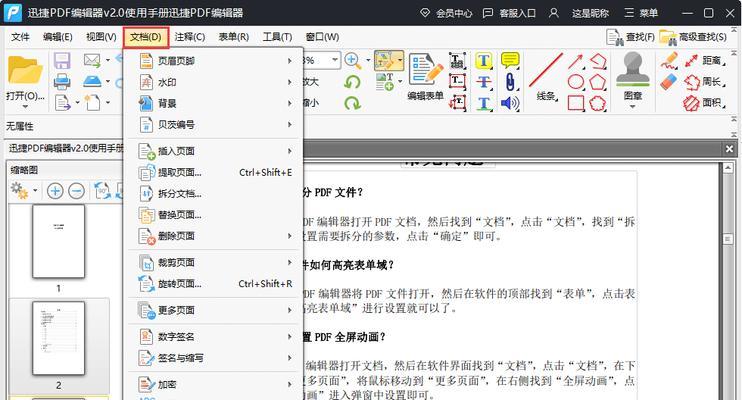Open the 工具(T) menu
742x400 pixels.
(x=277, y=37)
